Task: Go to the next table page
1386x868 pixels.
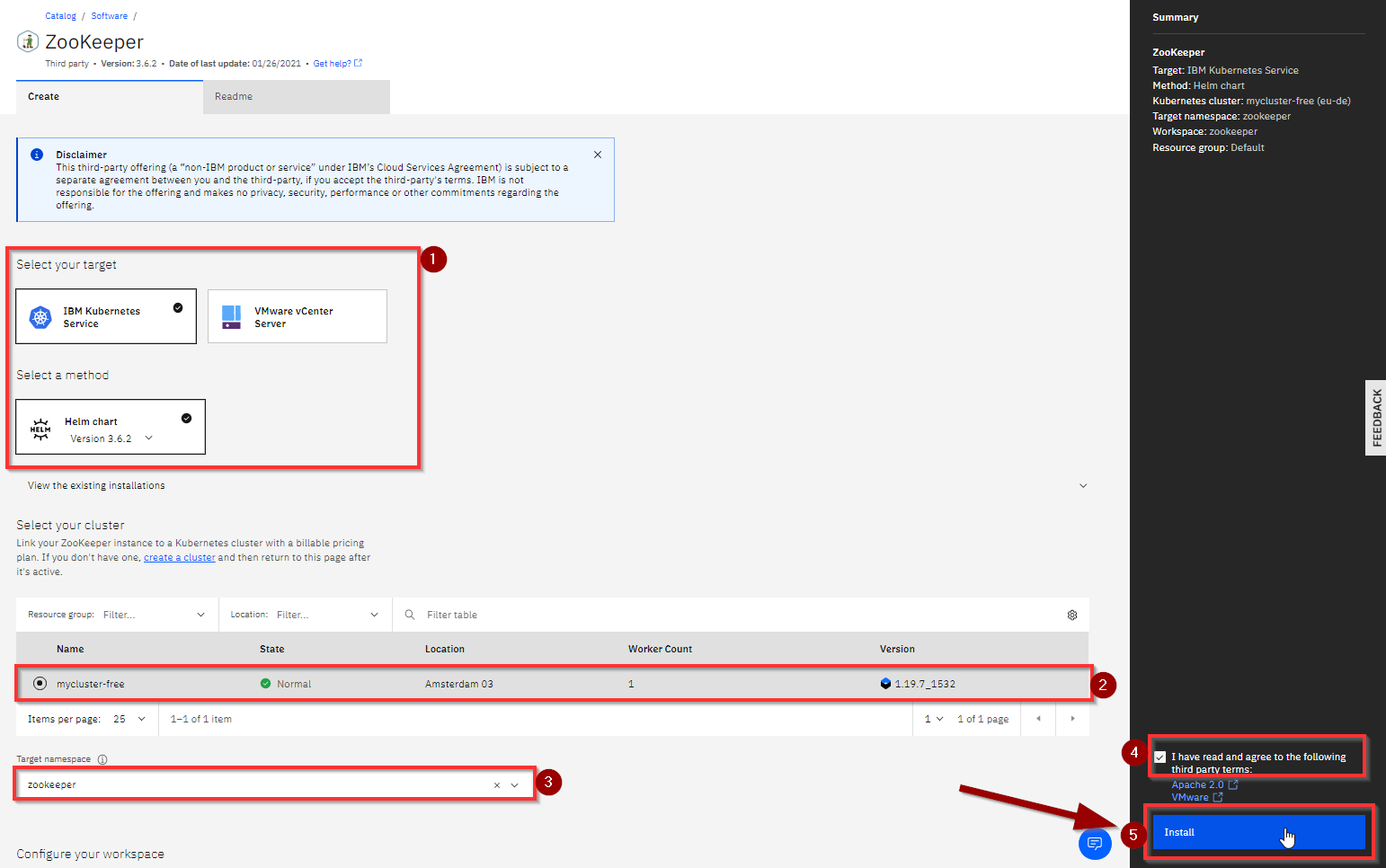Action: click(x=1072, y=719)
